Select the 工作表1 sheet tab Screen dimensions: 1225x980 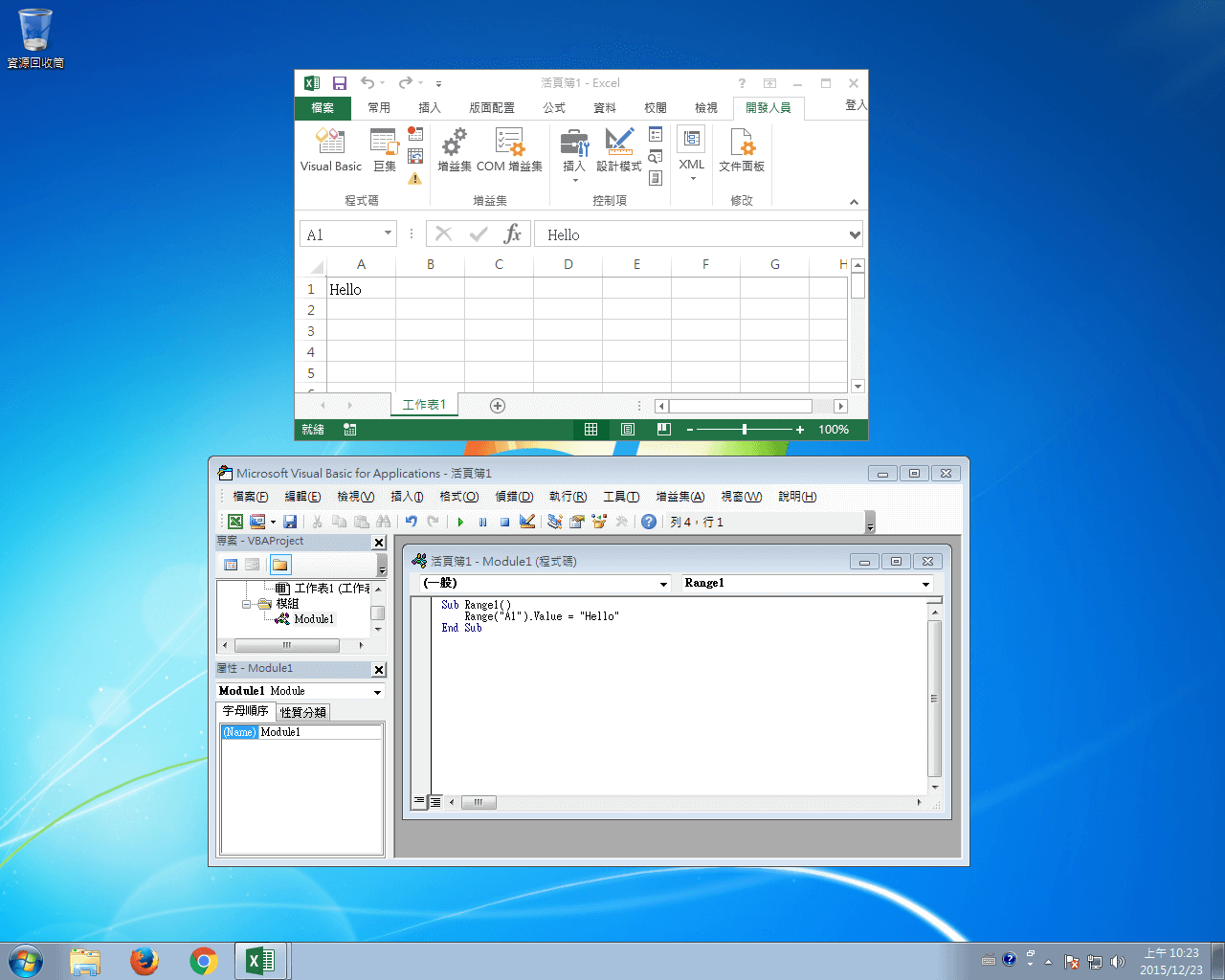tap(424, 404)
